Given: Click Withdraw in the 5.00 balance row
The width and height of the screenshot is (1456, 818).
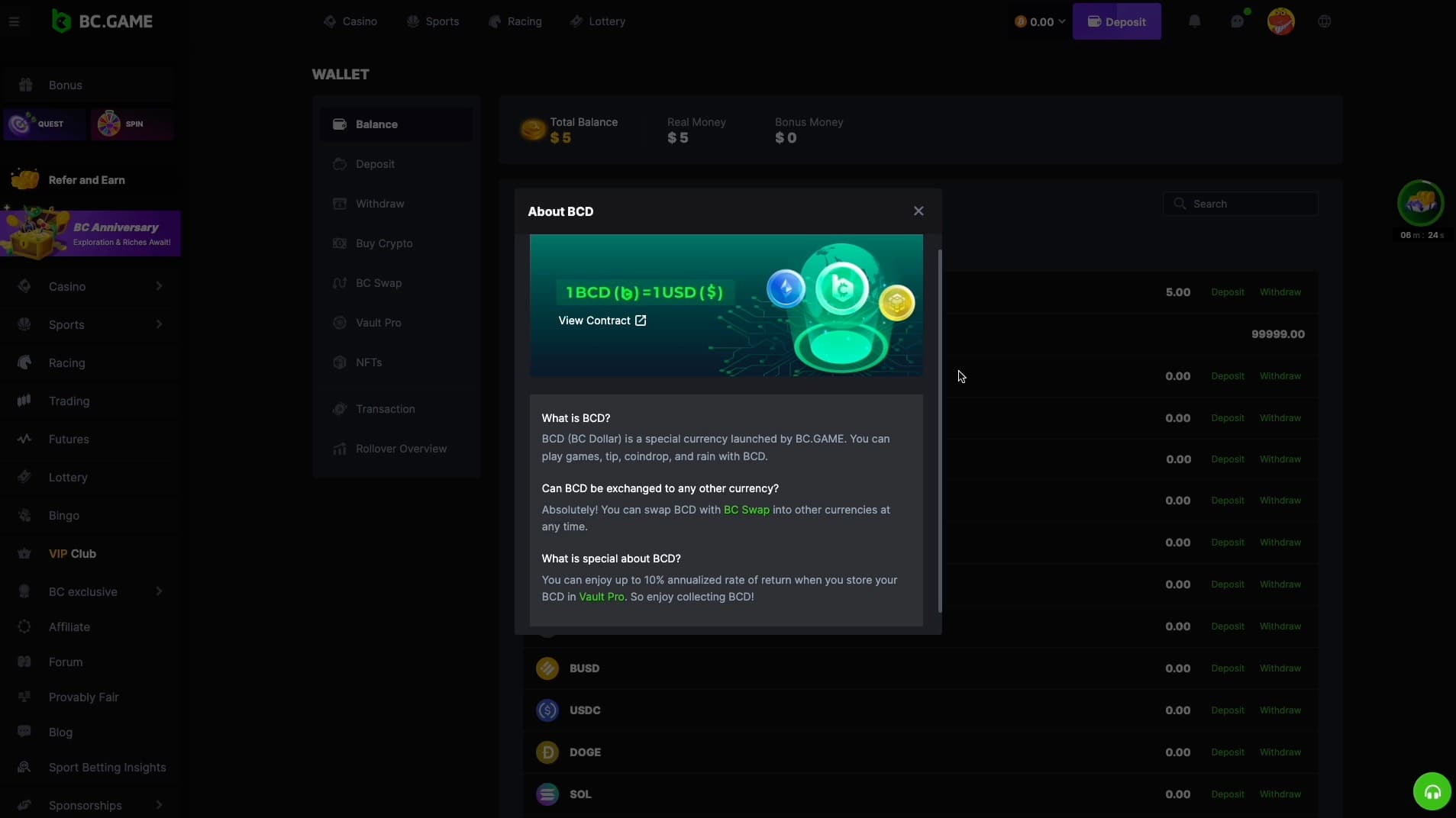Looking at the screenshot, I should pos(1280,292).
